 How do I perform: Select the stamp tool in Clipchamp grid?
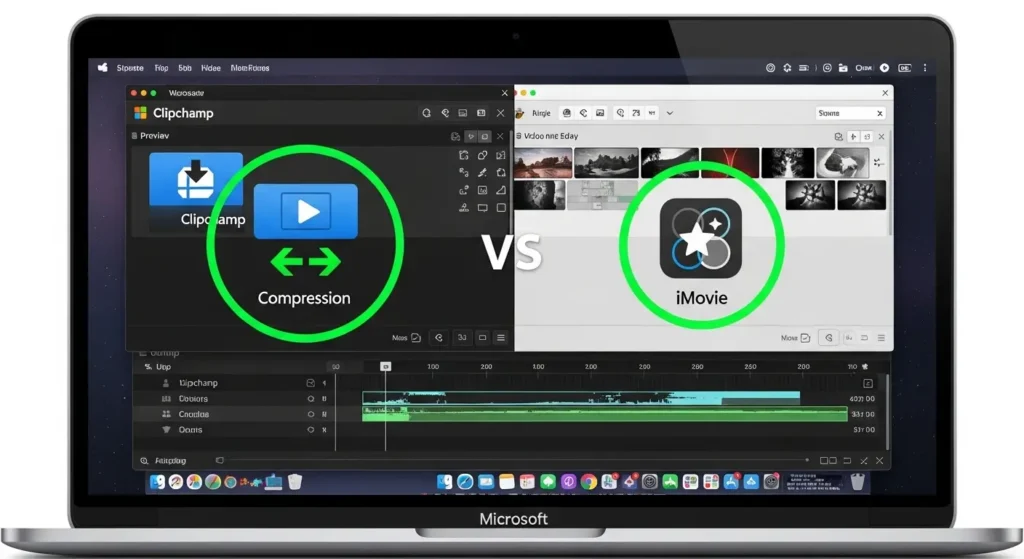pyautogui.click(x=464, y=208)
